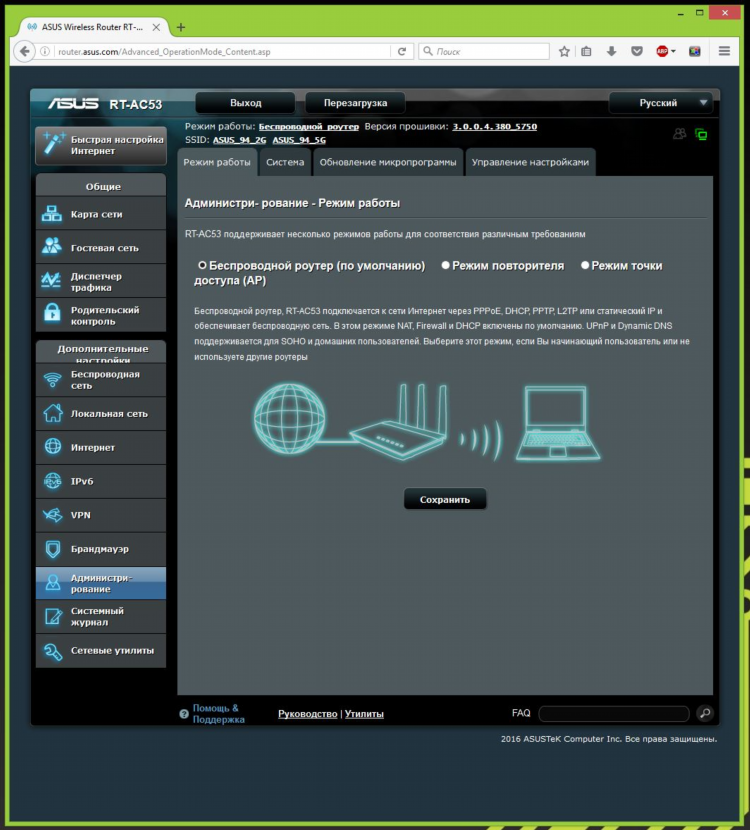750x830 pixels.
Task: Click the router.asus.com address bar
Action: point(222,51)
